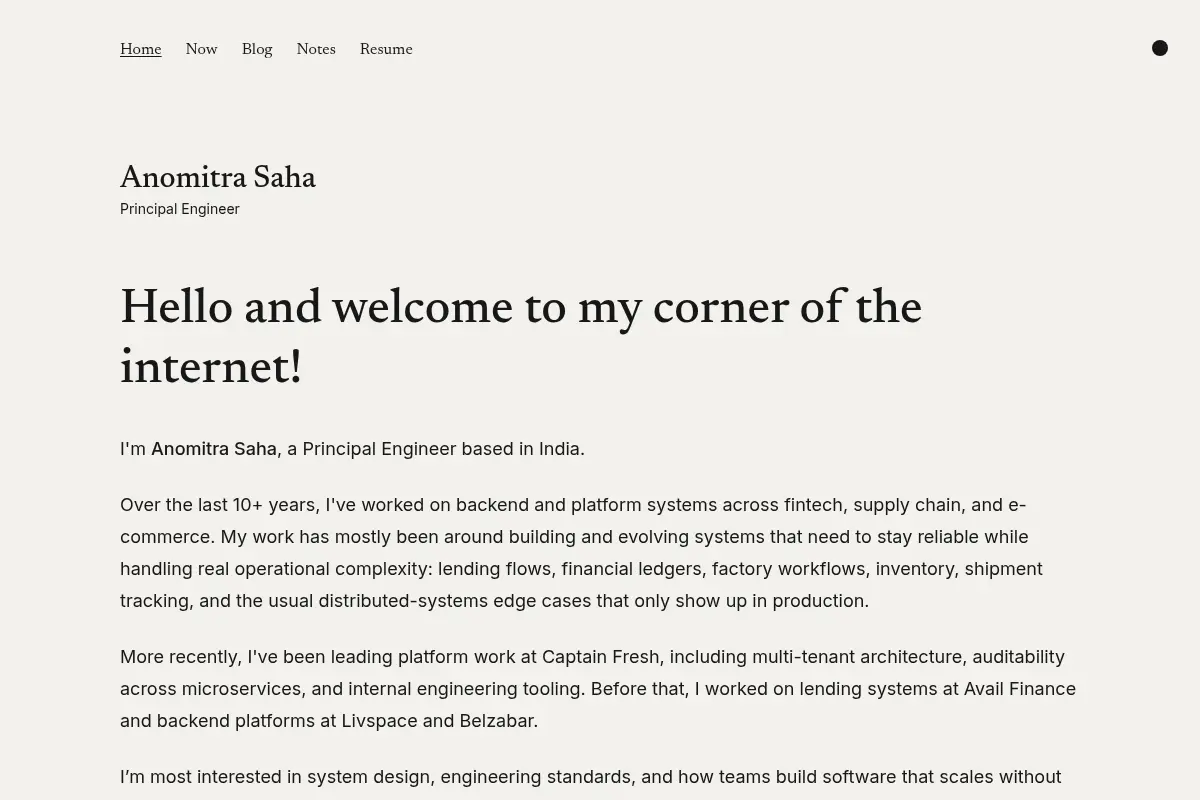The height and width of the screenshot is (800, 1200).
Task: Toggle the dark mode circle icon
Action: pos(1160,48)
